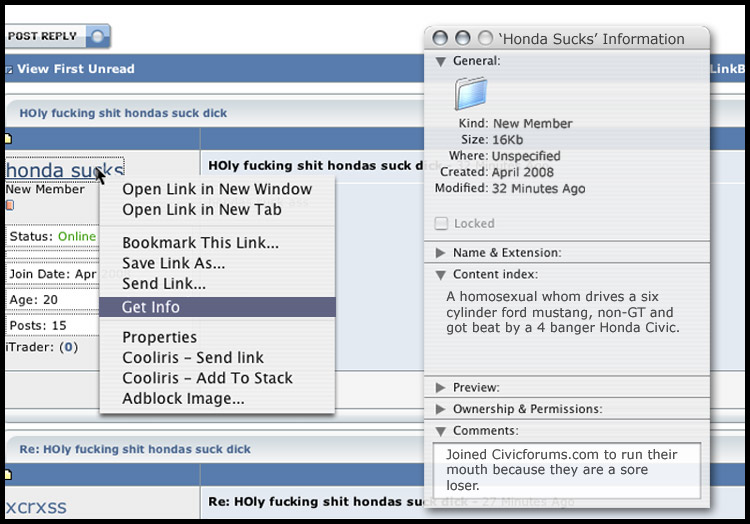750x524 pixels.
Task: Collapse the General section
Action: pyautogui.click(x=441, y=61)
